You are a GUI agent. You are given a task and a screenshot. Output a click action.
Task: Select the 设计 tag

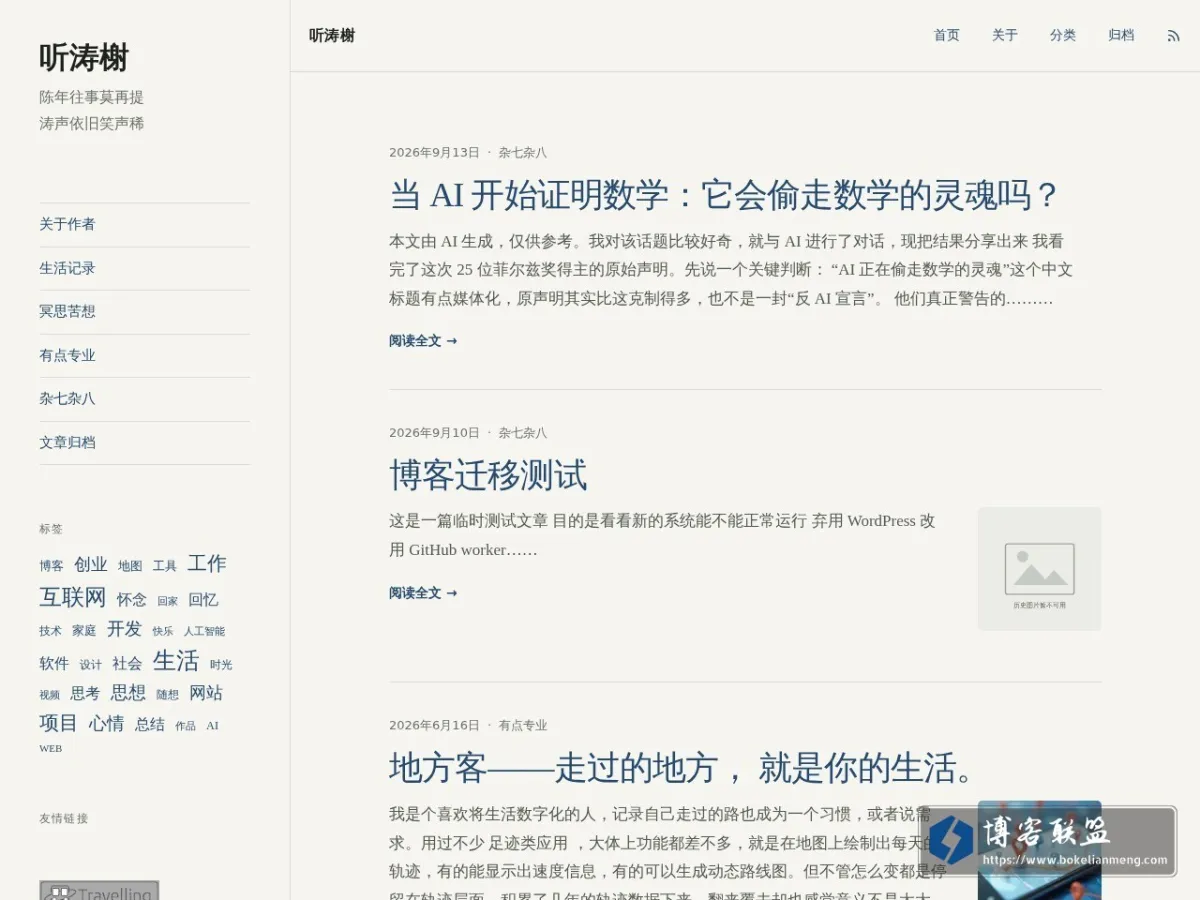(x=91, y=665)
